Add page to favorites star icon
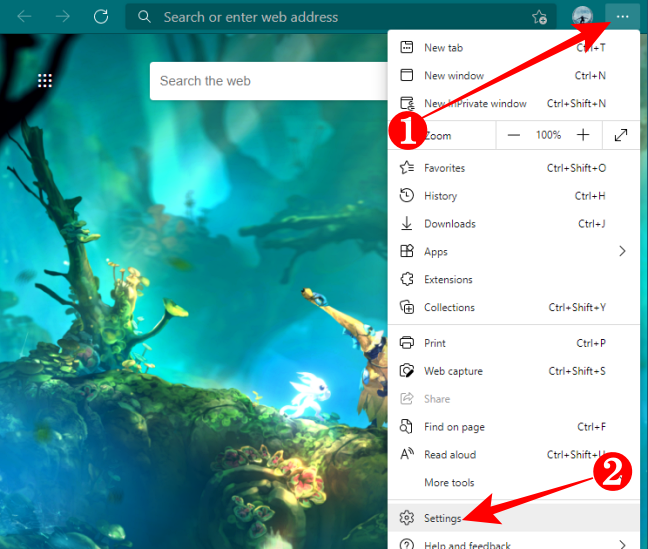Viewport: 648px width, 549px height. (x=539, y=17)
